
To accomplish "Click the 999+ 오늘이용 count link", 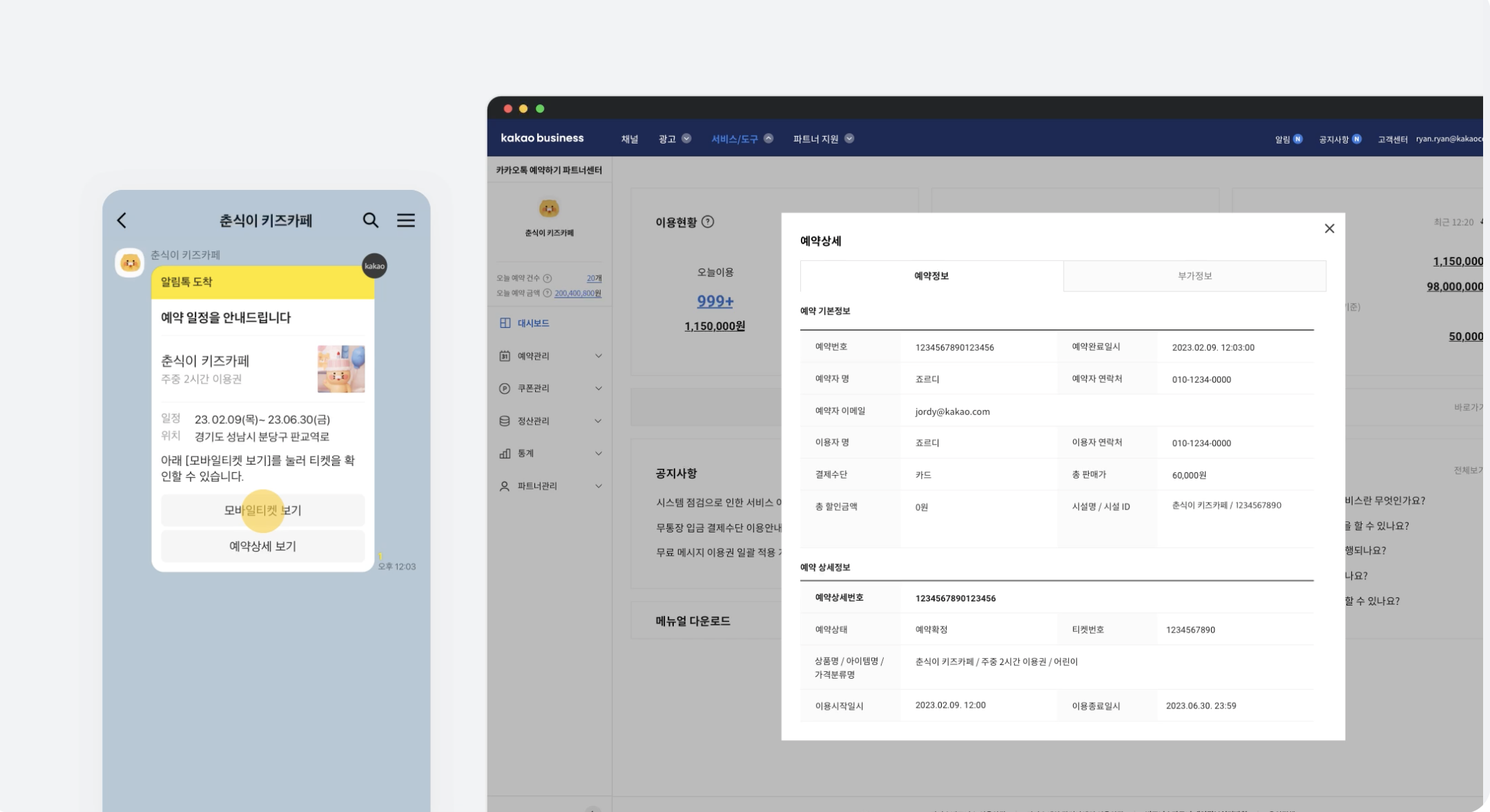I will point(715,301).
